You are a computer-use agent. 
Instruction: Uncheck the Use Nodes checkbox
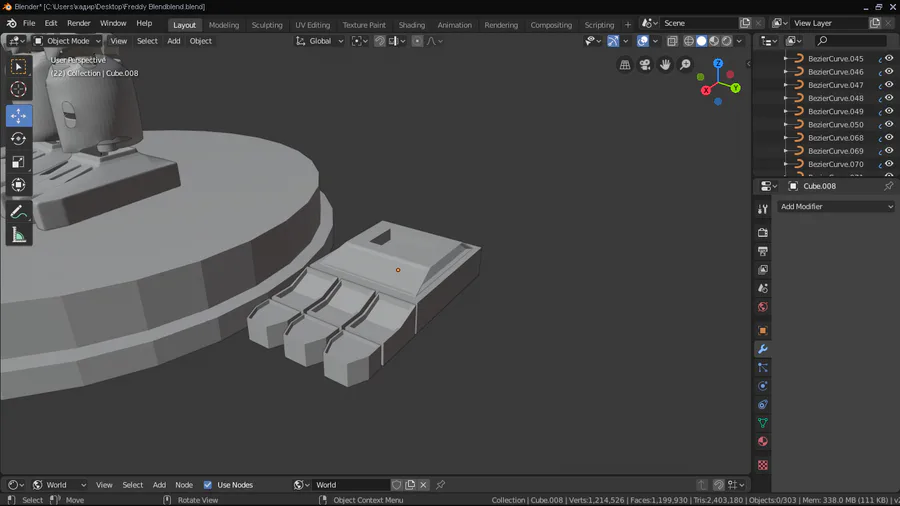[208, 485]
